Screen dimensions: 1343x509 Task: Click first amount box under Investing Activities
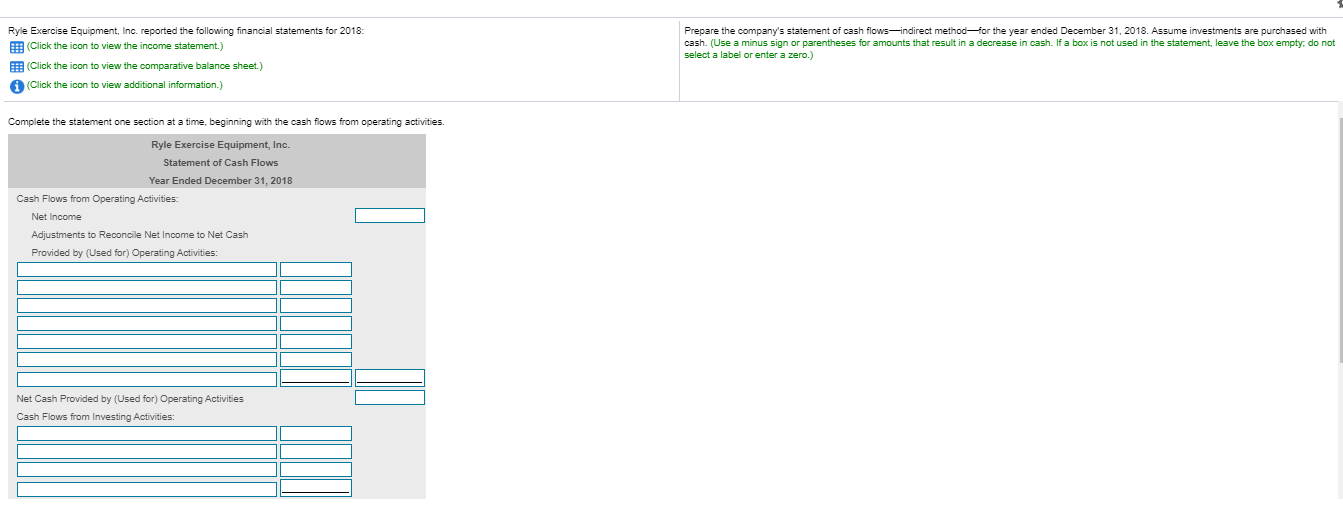316,434
